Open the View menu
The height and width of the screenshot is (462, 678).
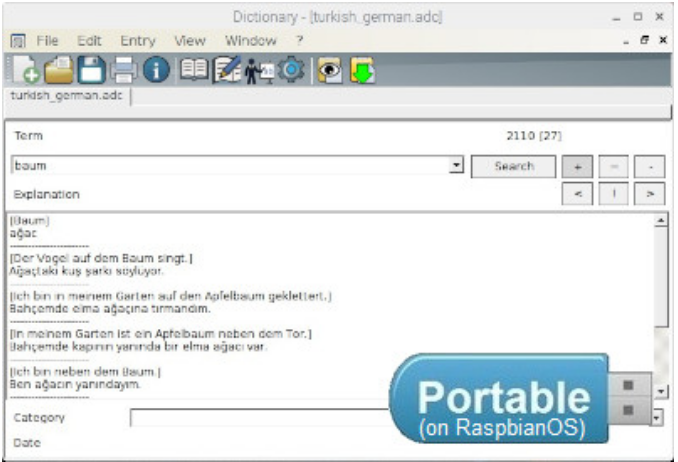190,41
